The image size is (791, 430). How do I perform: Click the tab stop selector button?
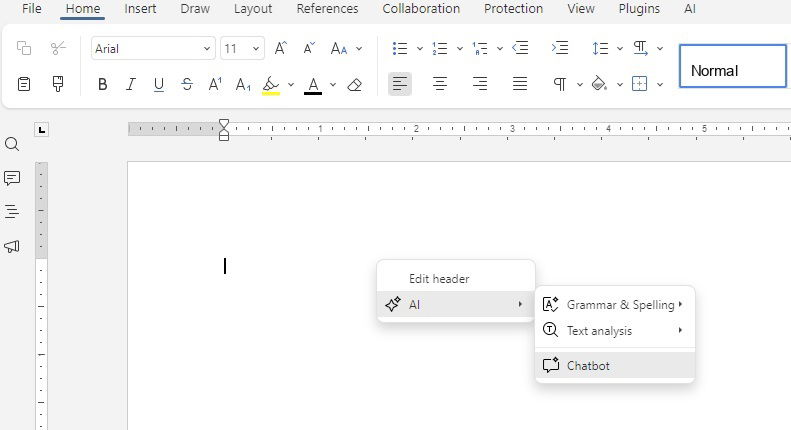pyautogui.click(x=41, y=130)
